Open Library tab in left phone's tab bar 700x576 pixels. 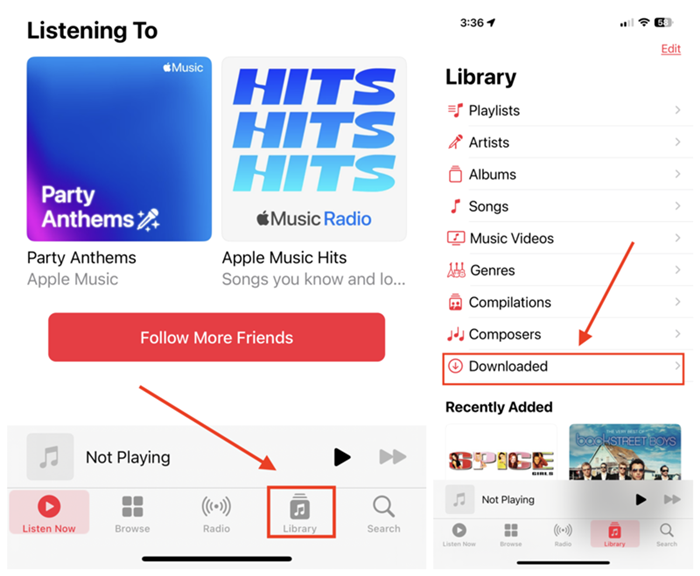(300, 513)
